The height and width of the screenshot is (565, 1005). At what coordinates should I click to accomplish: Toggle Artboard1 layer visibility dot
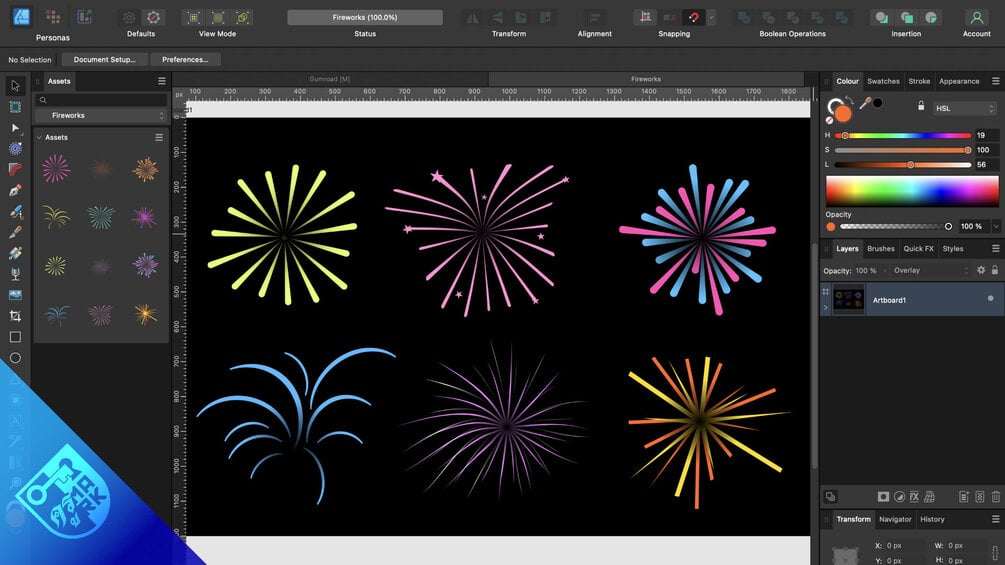pyautogui.click(x=990, y=299)
